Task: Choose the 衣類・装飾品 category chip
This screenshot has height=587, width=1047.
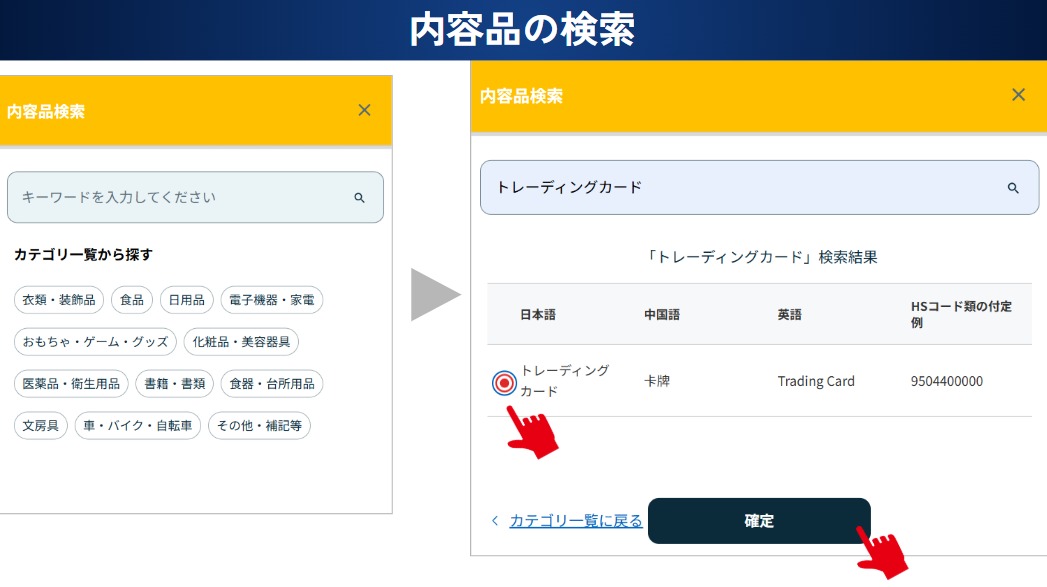Action: [x=59, y=299]
